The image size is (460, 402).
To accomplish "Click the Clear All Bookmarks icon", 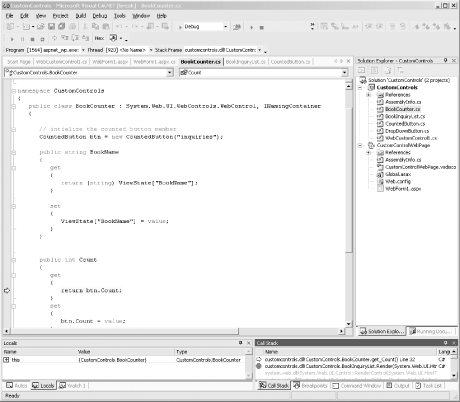I will click(x=447, y=26).
